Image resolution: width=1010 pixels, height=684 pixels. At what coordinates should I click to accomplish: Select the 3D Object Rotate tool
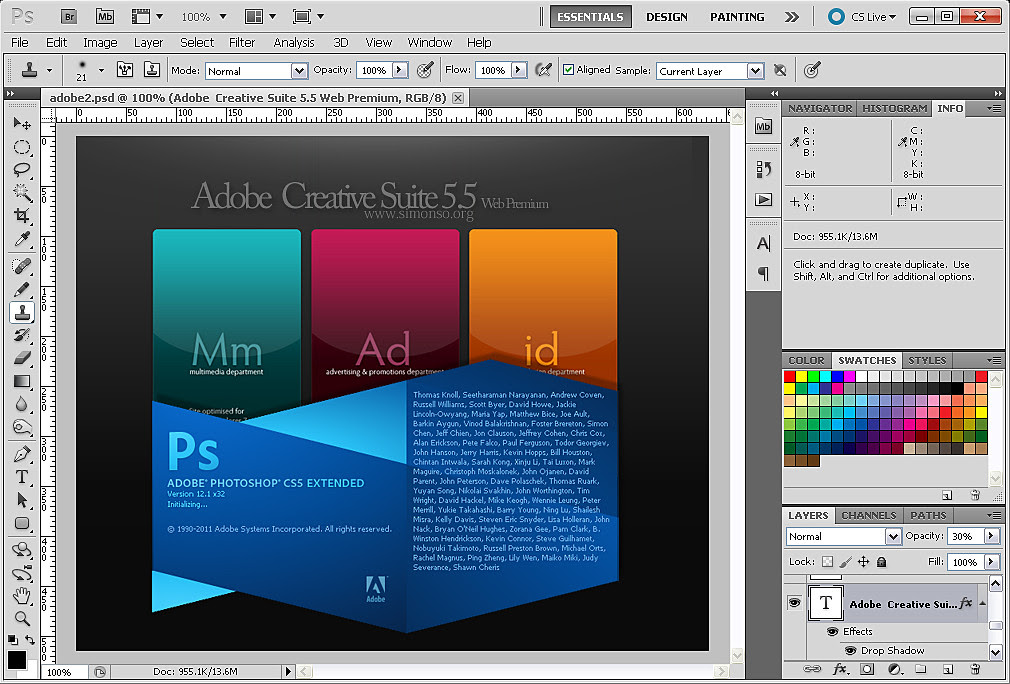(22, 549)
